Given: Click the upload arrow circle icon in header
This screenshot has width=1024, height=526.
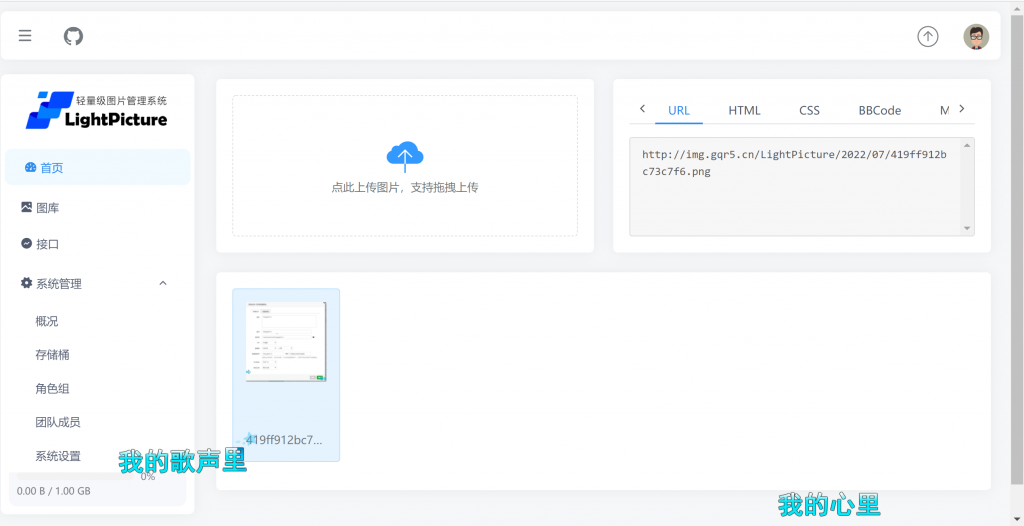Looking at the screenshot, I should (x=927, y=37).
